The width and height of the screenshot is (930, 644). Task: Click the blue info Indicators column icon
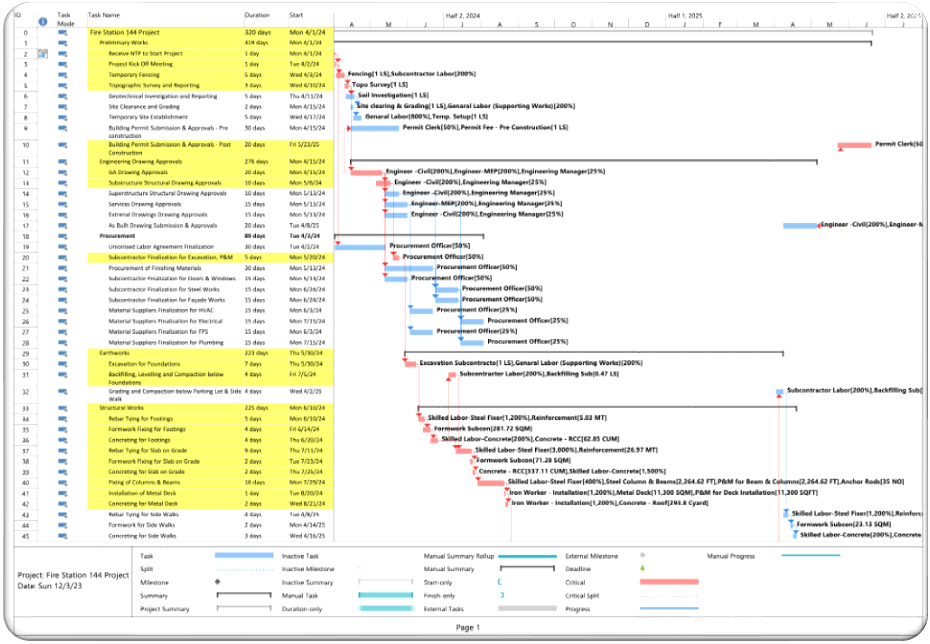42,20
